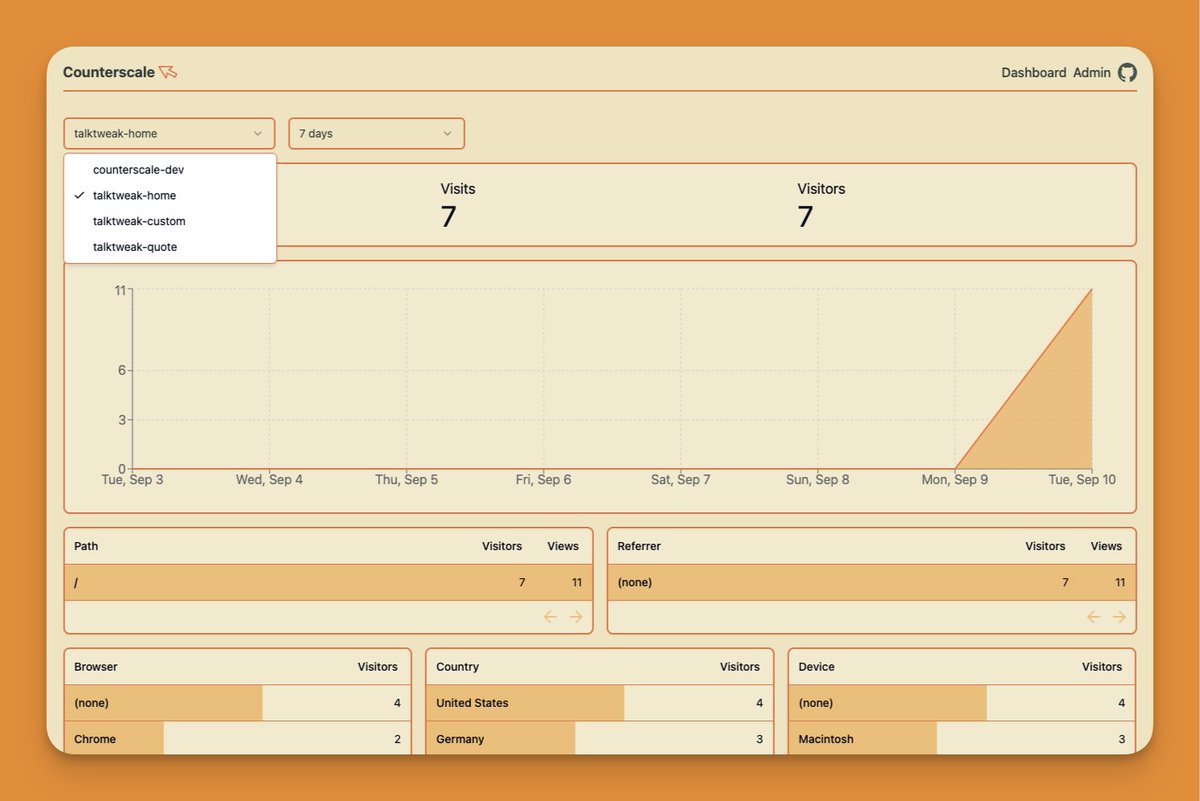Click the Visitors header in Referrer table
Image resolution: width=1200 pixels, height=801 pixels.
pyautogui.click(x=1045, y=546)
